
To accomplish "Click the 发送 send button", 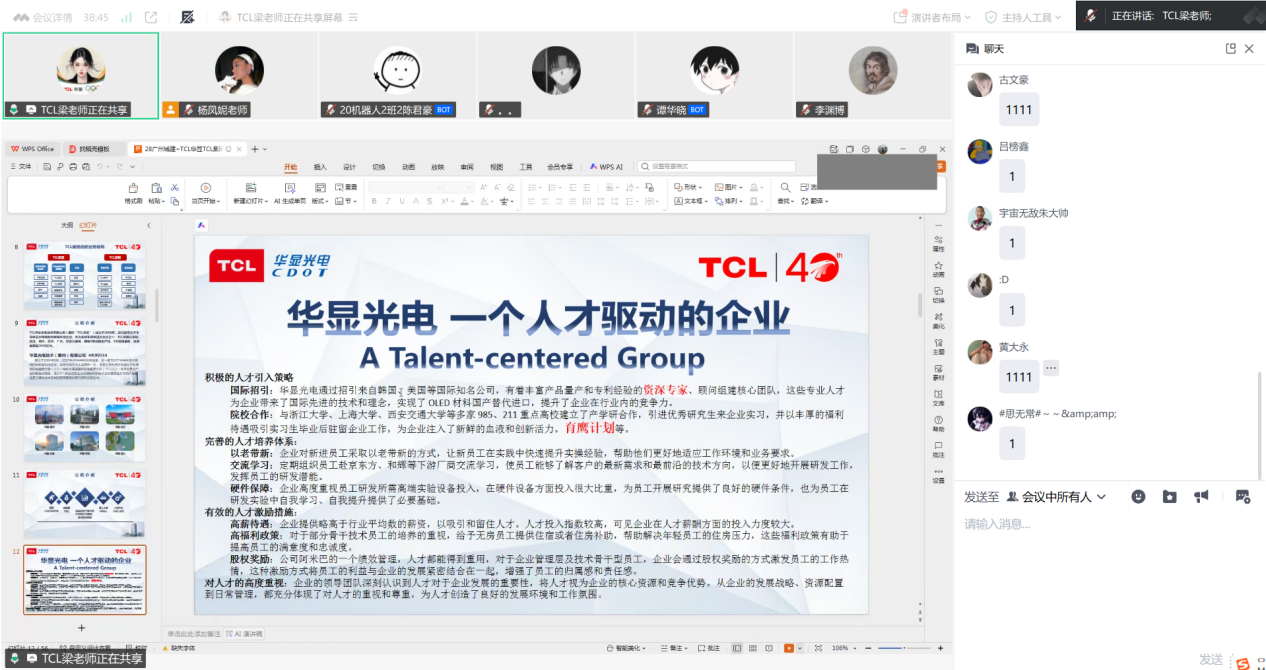I will (1210, 659).
